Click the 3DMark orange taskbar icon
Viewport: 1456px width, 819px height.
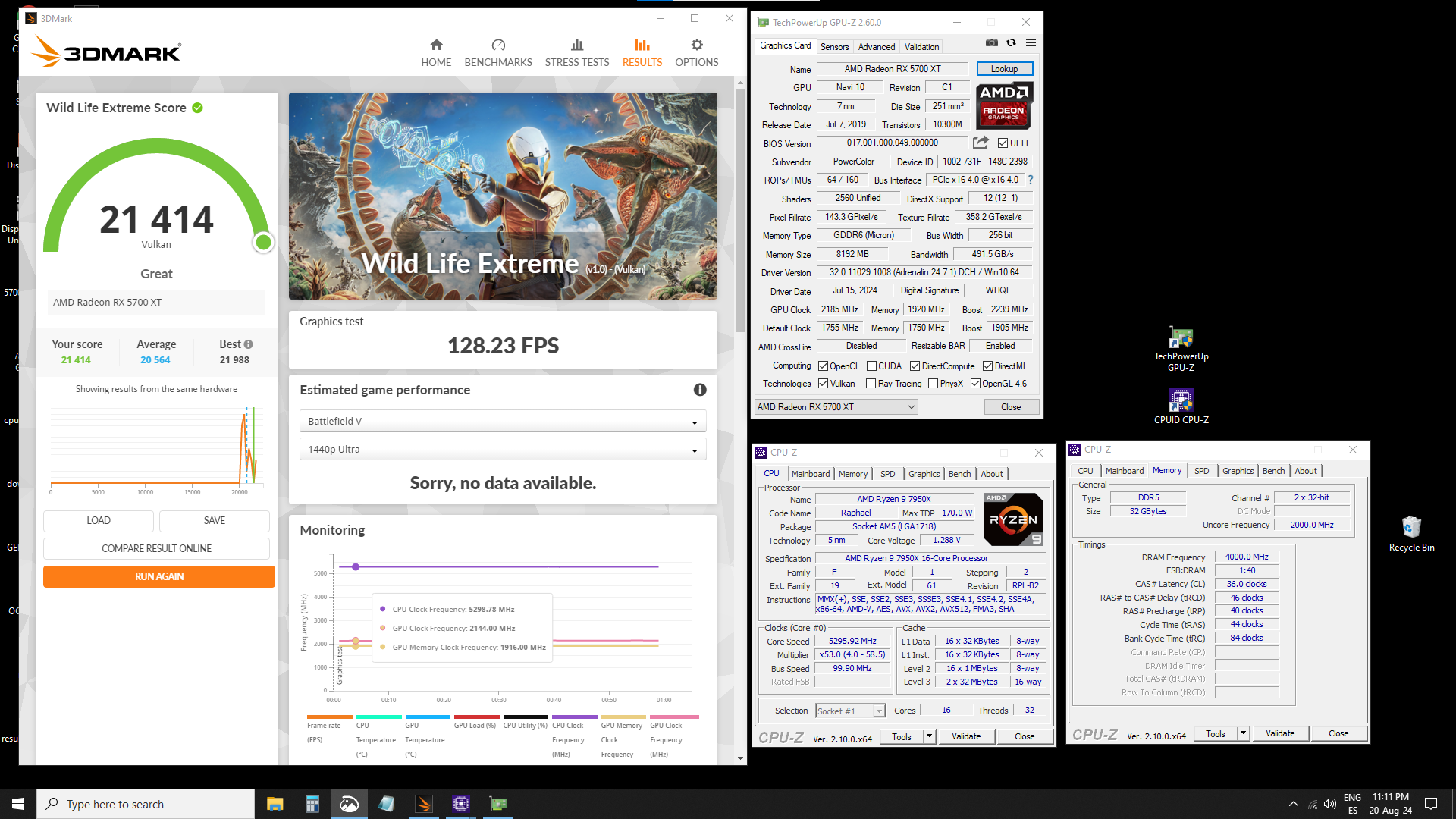[x=423, y=804]
